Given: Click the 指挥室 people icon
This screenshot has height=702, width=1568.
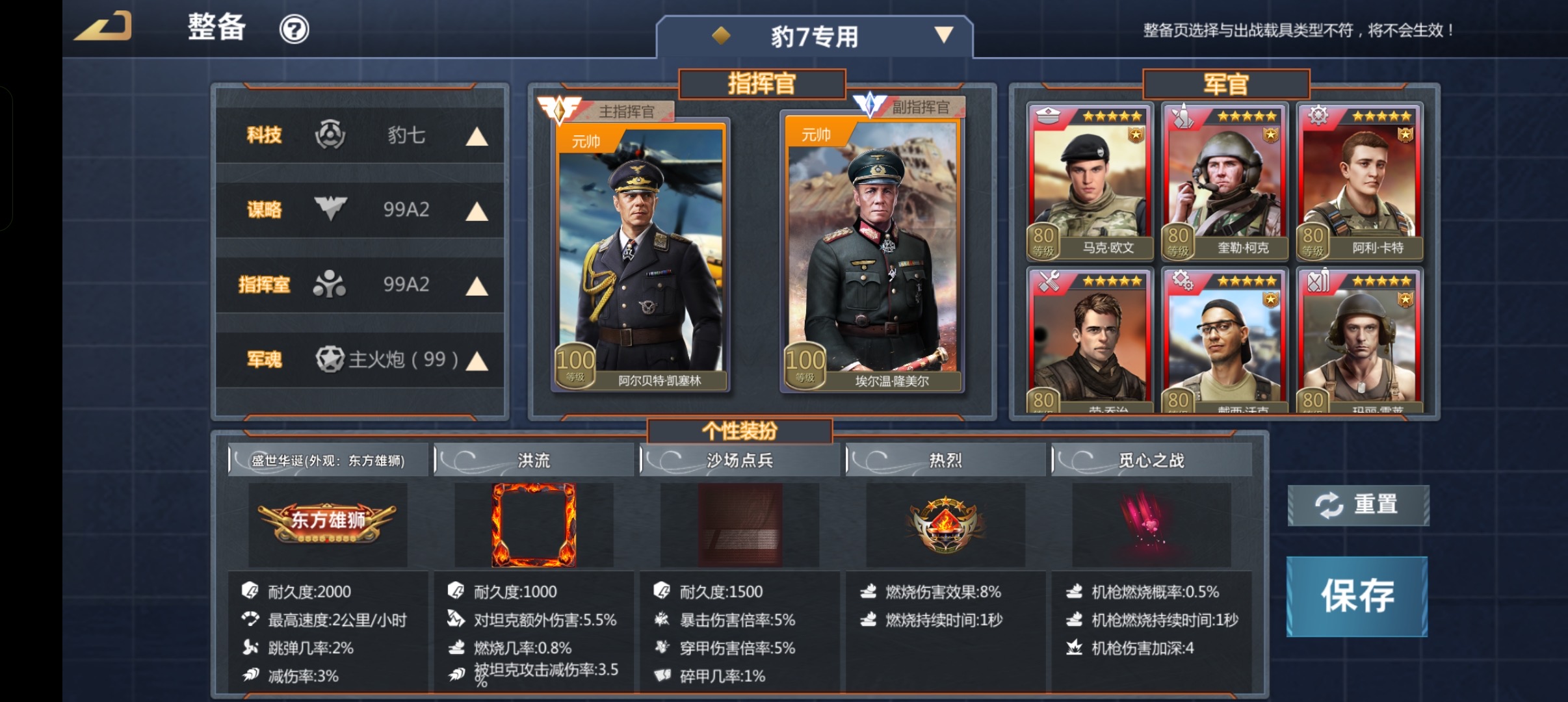Looking at the screenshot, I should click(x=329, y=284).
